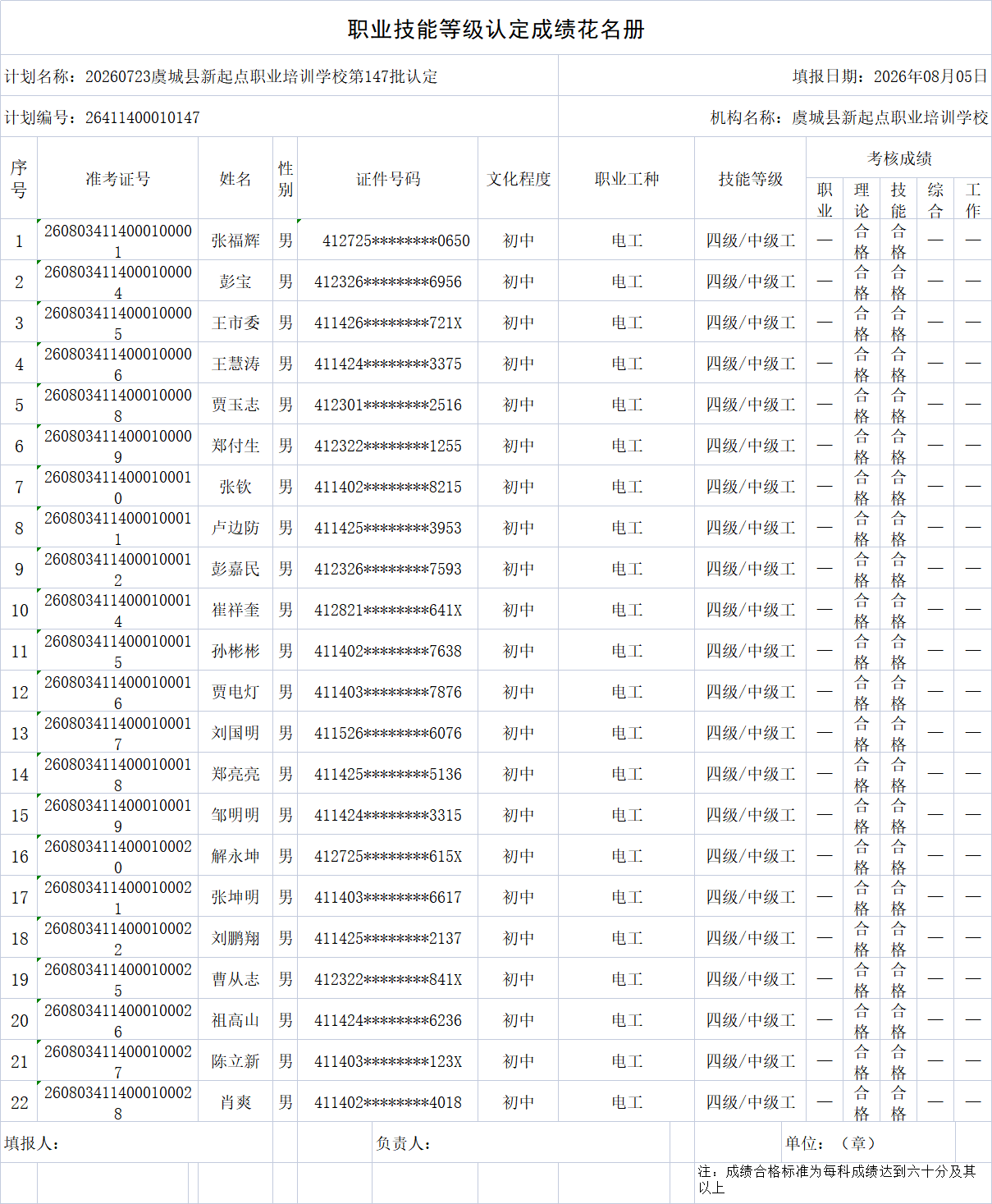Select ID number 412322********1255
Screen dimensions: 992x1204
[388, 446]
